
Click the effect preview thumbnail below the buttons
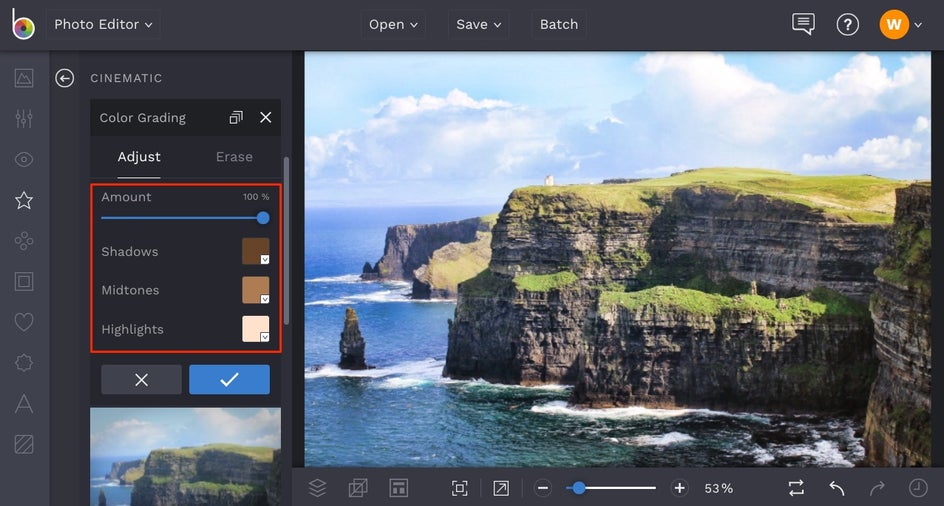tap(185, 457)
